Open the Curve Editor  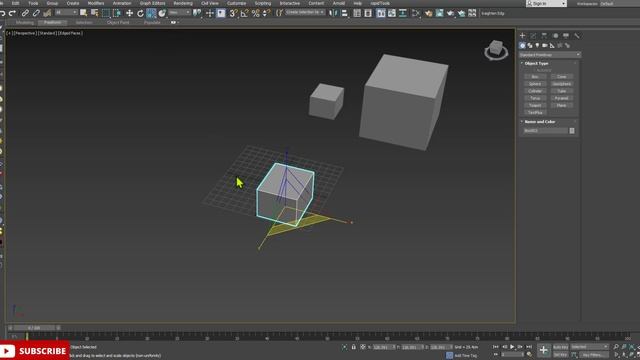pos(392,13)
